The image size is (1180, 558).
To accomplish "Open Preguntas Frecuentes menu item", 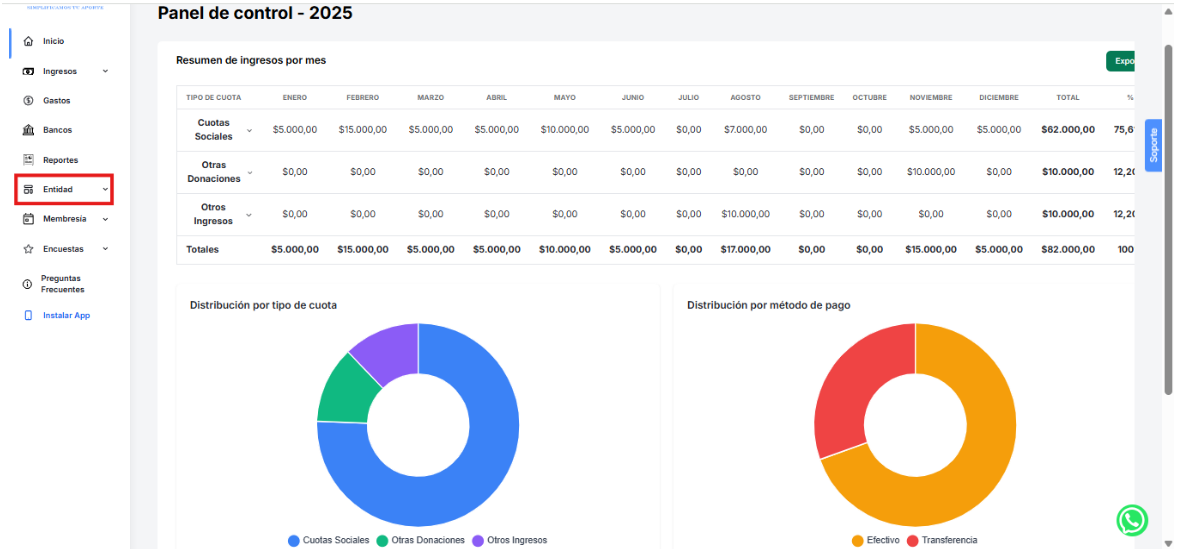I will tap(62, 284).
